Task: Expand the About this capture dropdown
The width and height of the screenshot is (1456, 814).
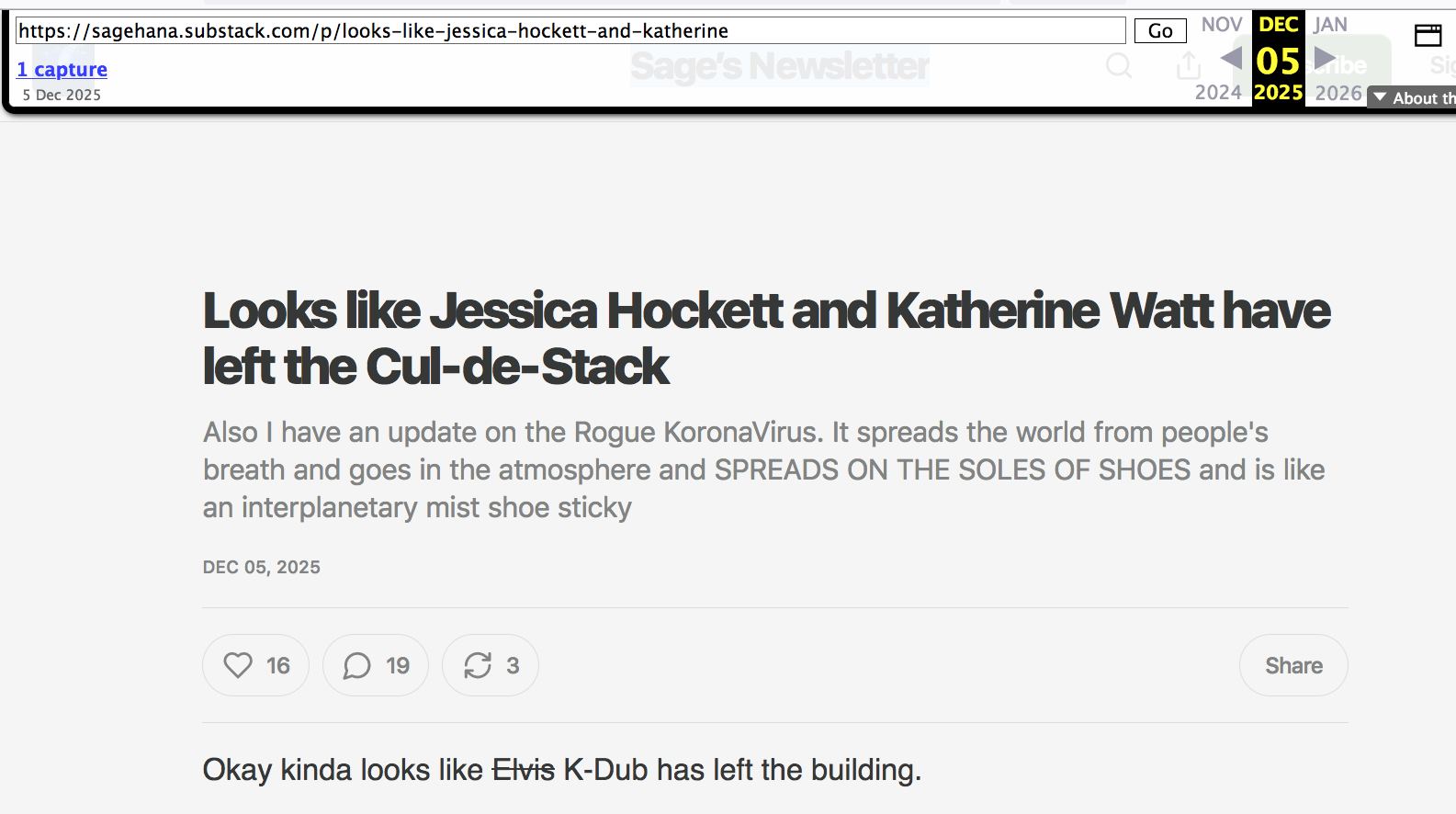Action: pyautogui.click(x=1412, y=97)
